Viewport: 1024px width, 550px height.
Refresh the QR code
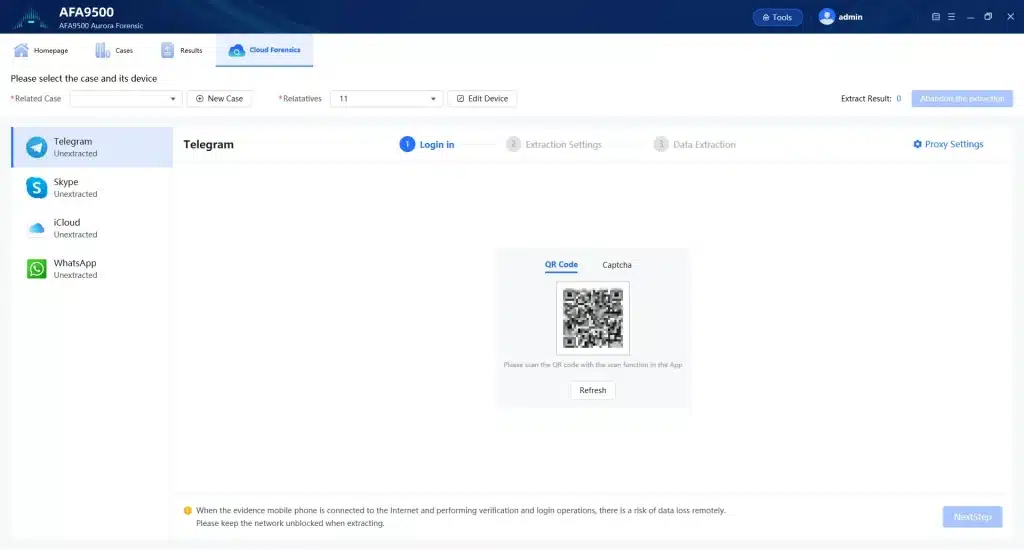(x=592, y=390)
